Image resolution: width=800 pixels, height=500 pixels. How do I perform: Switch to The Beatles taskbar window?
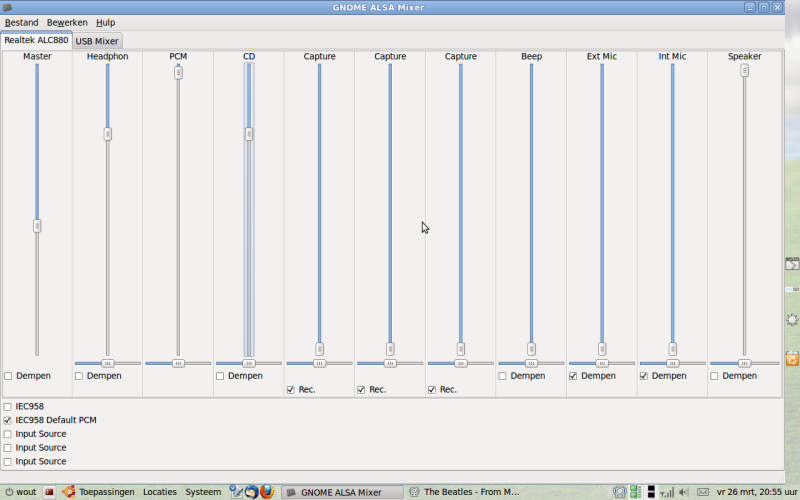470,492
